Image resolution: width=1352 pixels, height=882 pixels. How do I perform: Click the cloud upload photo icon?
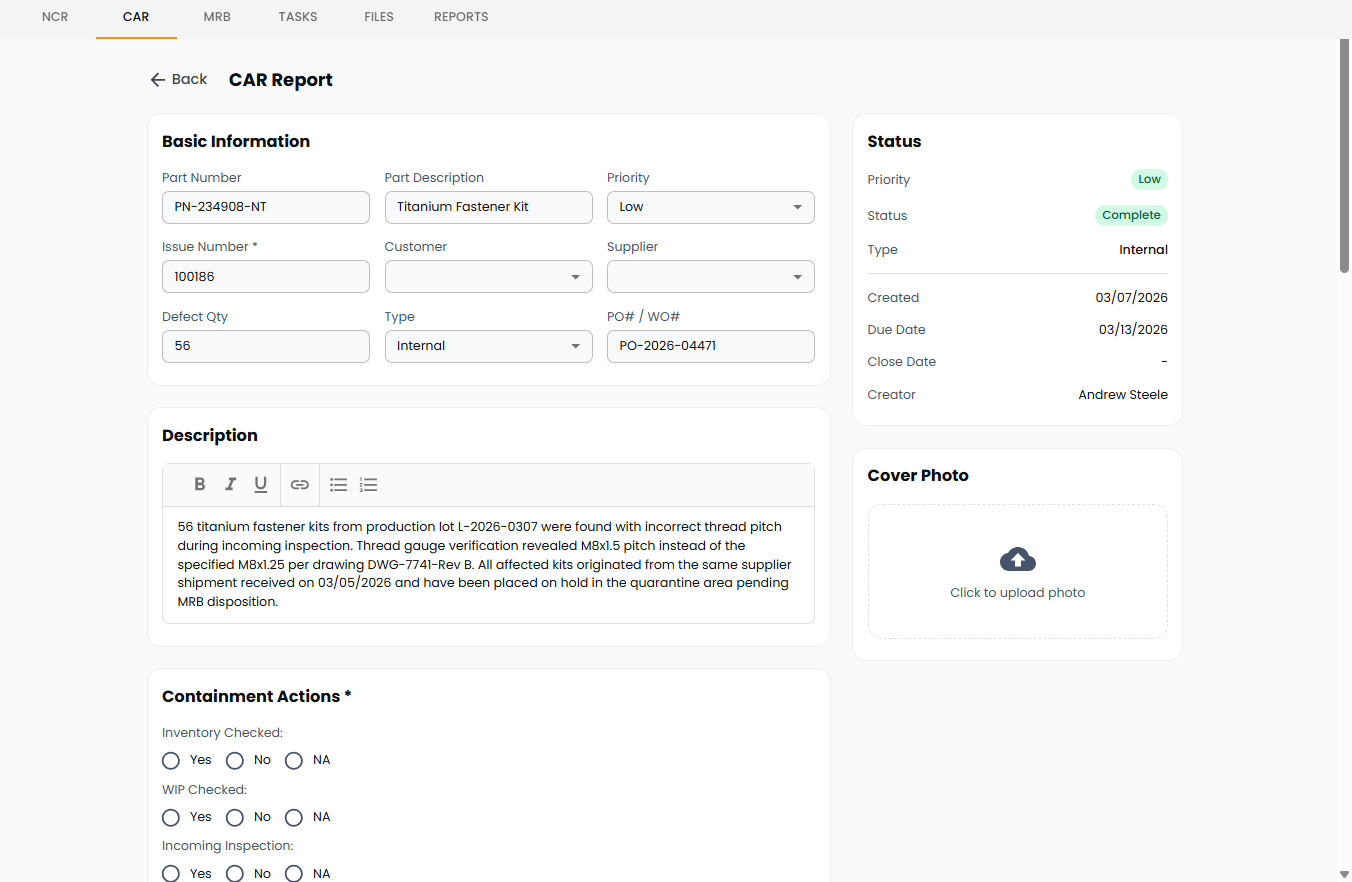point(1017,559)
